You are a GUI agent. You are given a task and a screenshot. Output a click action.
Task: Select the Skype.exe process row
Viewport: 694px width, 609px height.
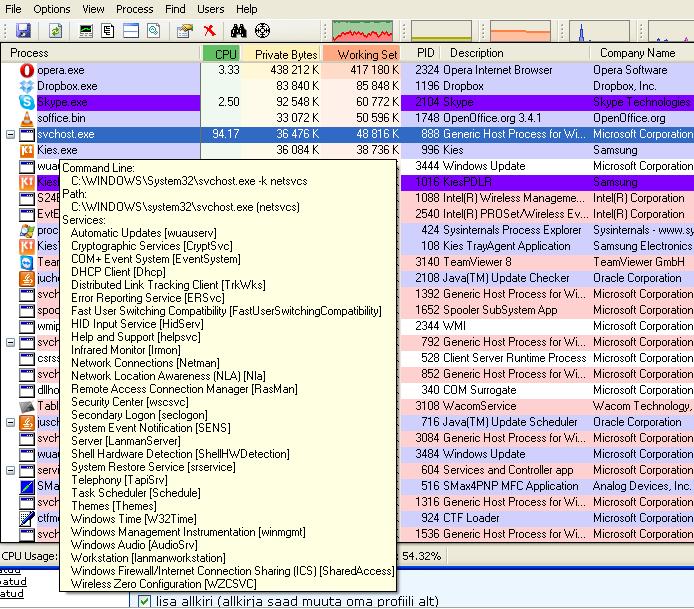pyautogui.click(x=347, y=102)
